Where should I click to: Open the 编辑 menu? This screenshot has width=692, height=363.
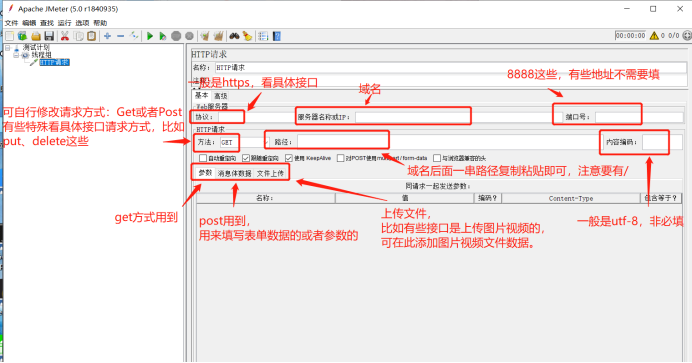(x=29, y=23)
